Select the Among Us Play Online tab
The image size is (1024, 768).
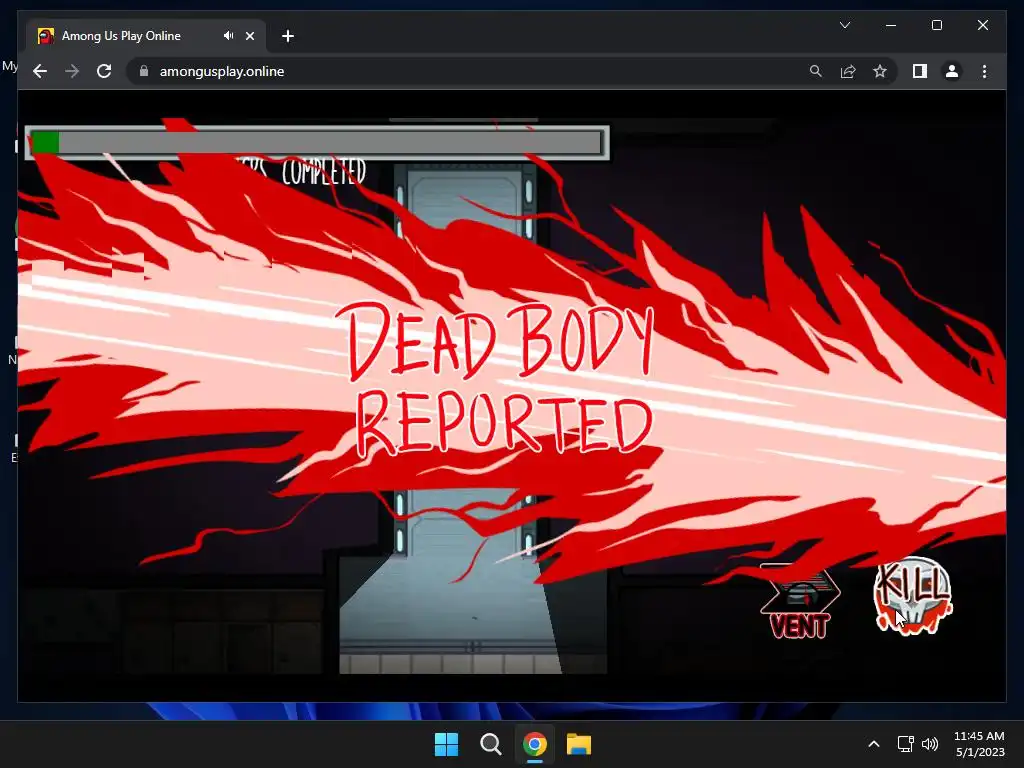click(145, 36)
